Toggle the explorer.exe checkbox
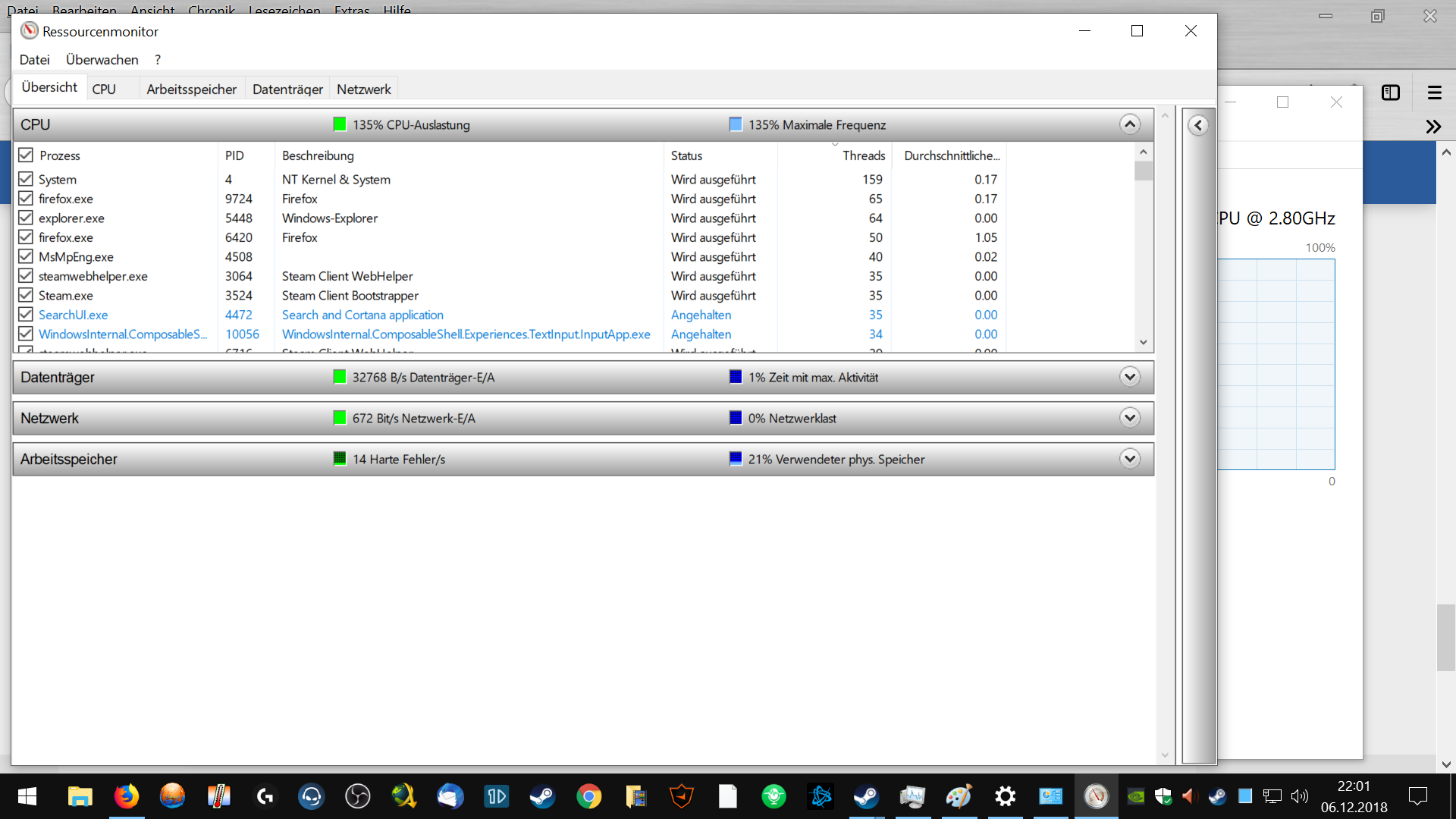This screenshot has width=1456, height=819. [26, 218]
